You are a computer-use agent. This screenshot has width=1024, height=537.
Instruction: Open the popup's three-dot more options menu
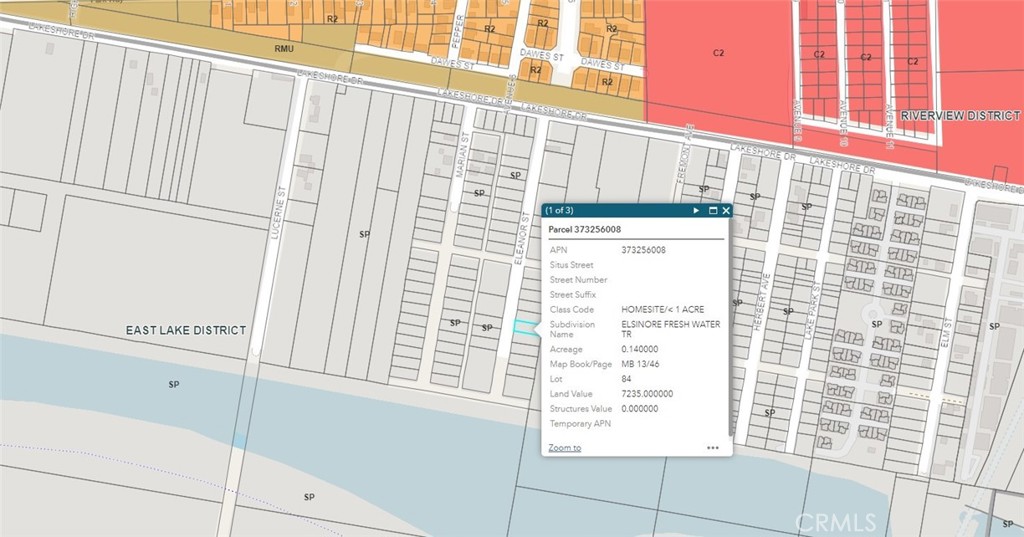point(712,448)
